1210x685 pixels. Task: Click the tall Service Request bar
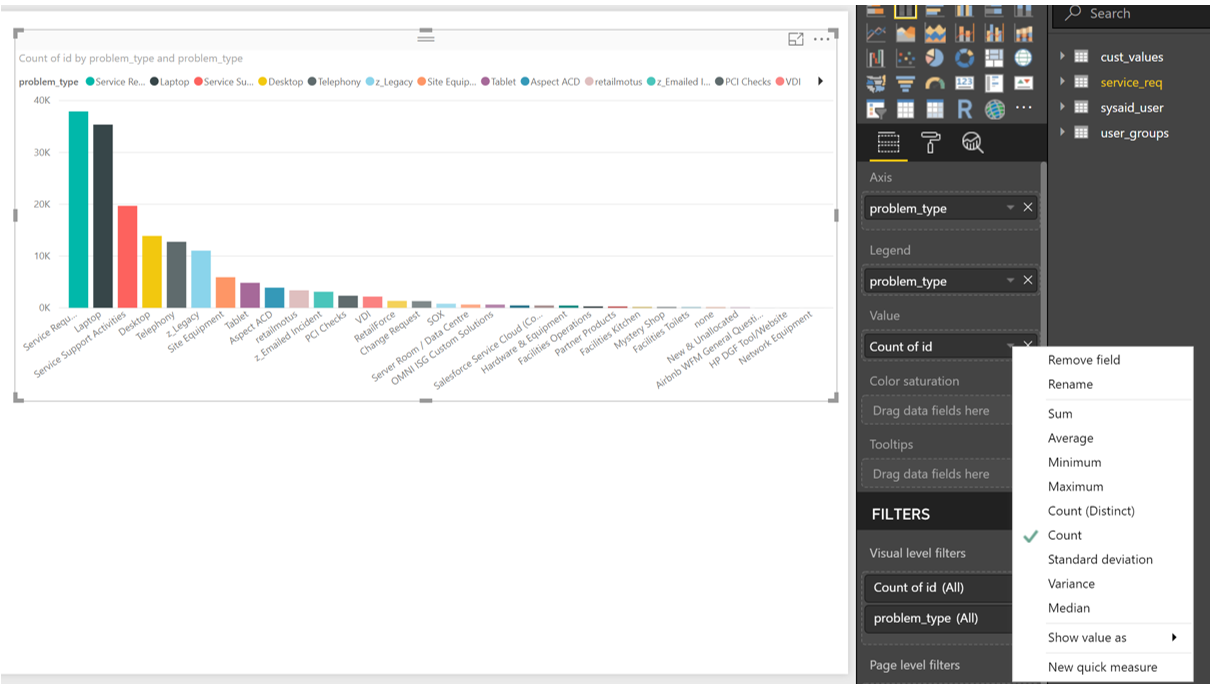78,209
